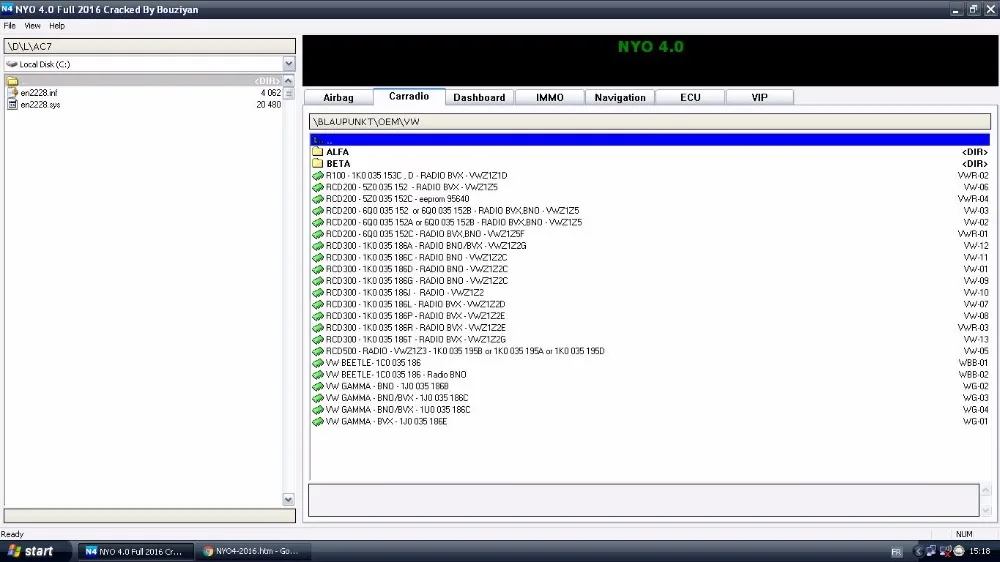The width and height of the screenshot is (1000, 562).
Task: Click the NYO 4.0 Full 2016 taskbar button
Action: coord(135,551)
